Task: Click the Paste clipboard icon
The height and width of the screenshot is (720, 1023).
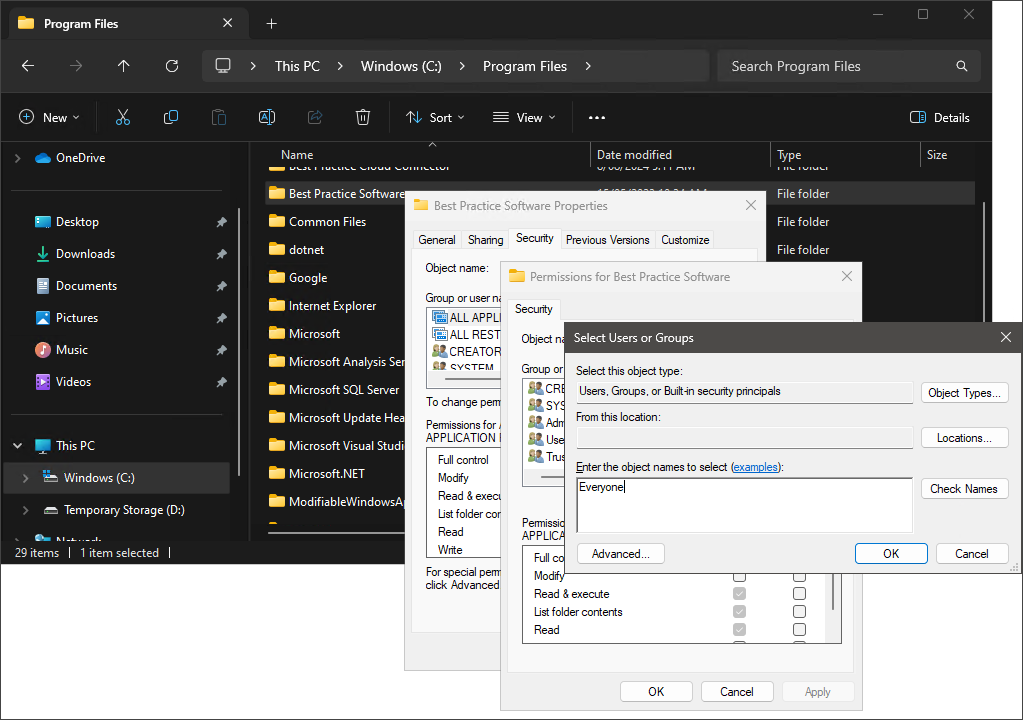Action: pos(219,117)
